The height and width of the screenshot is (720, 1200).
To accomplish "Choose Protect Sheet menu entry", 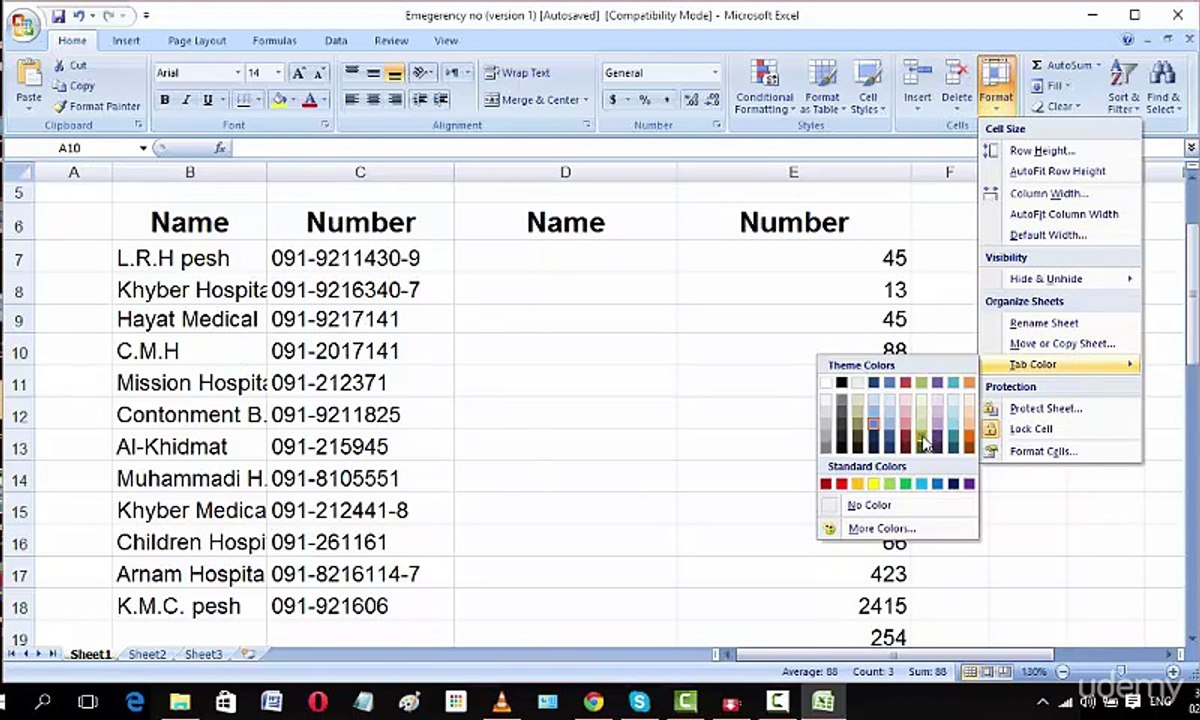I will pos(1060,408).
